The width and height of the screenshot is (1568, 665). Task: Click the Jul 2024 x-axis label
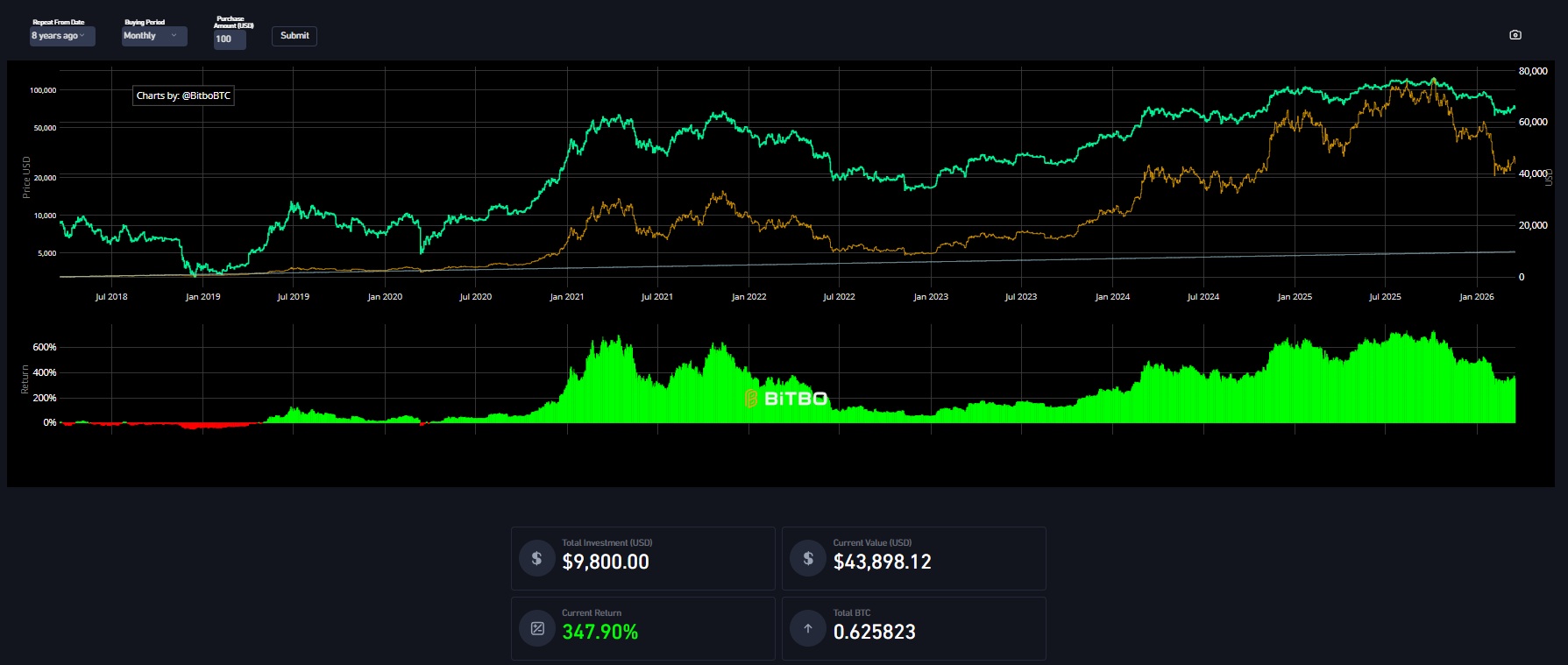coord(1203,297)
